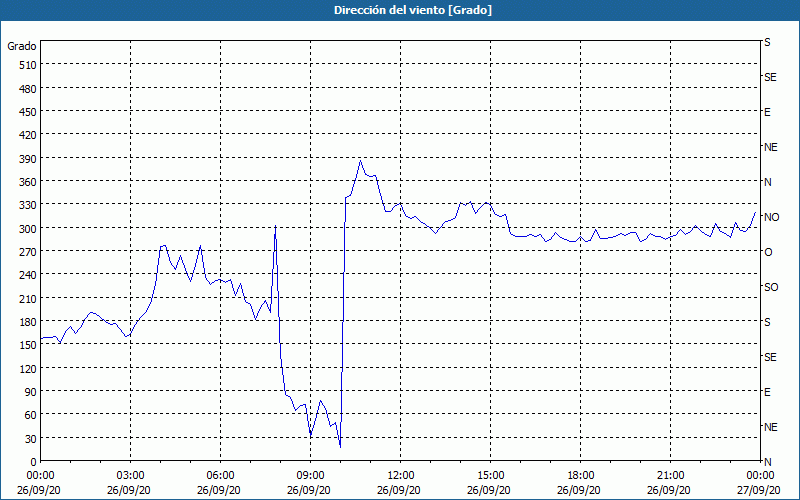Click the 26/09/20 date under 12:00
This screenshot has height=500, width=800.
[399, 490]
